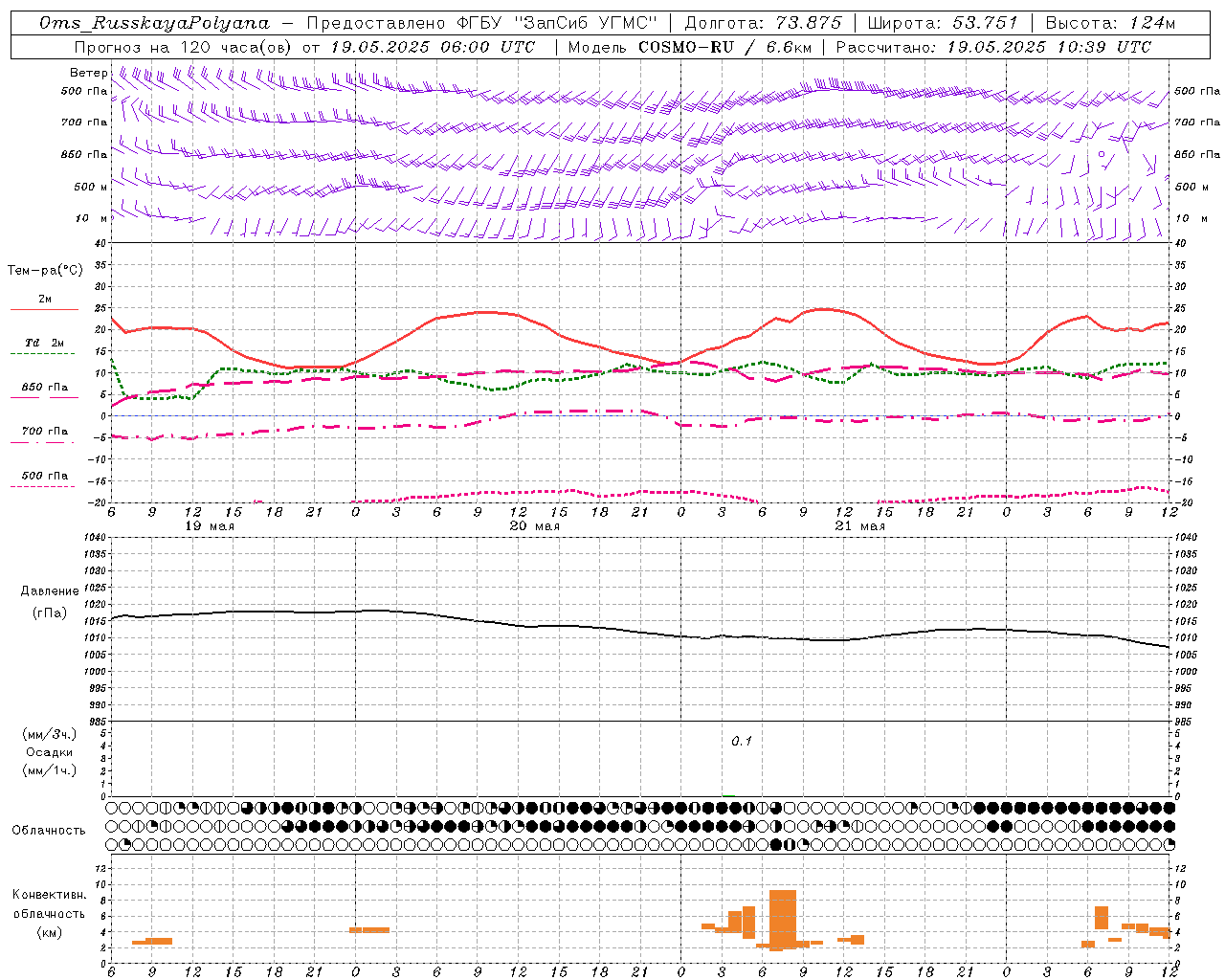Click the (мм/1ч.) precipitation unit label
Image resolution: width=1225 pixels, height=980 pixels.
pyautogui.click(x=49, y=770)
